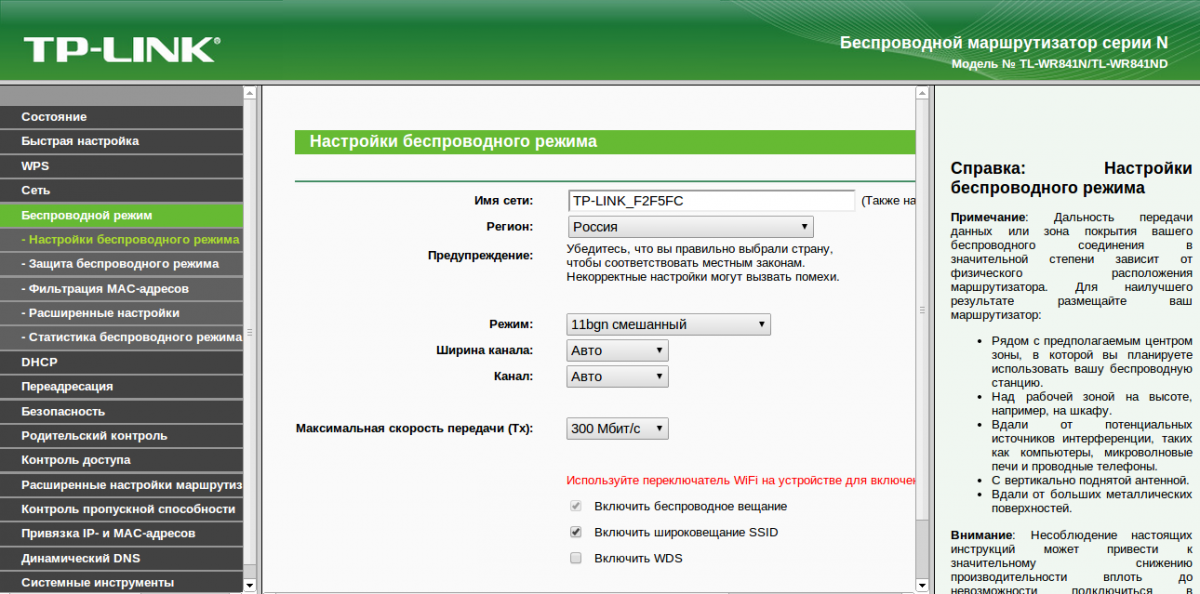Image resolution: width=1200 pixels, height=594 pixels.
Task: Open the Регион dropdown showing Россия
Action: [x=690, y=227]
